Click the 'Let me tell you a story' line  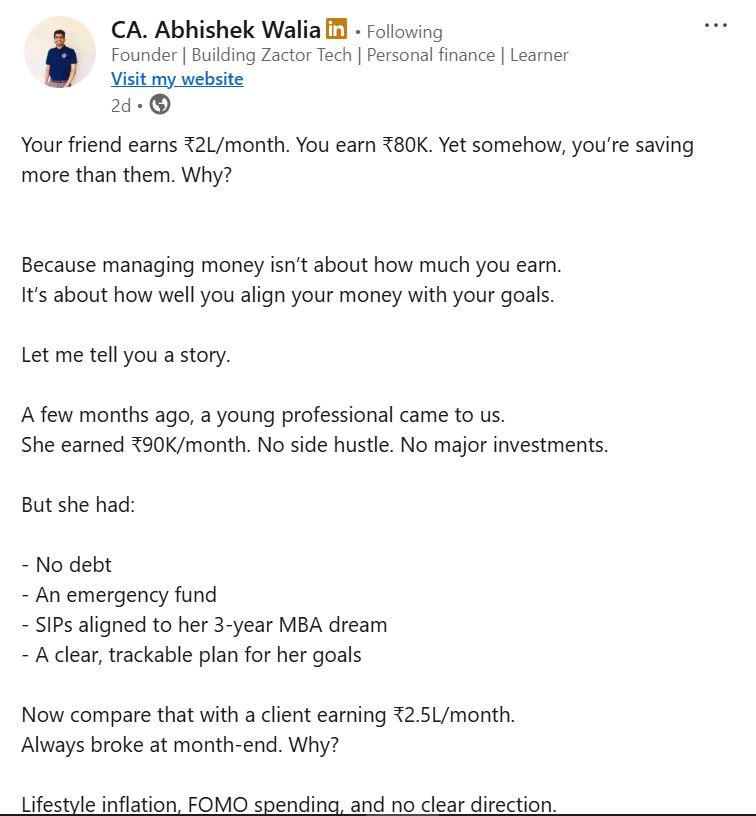126,355
